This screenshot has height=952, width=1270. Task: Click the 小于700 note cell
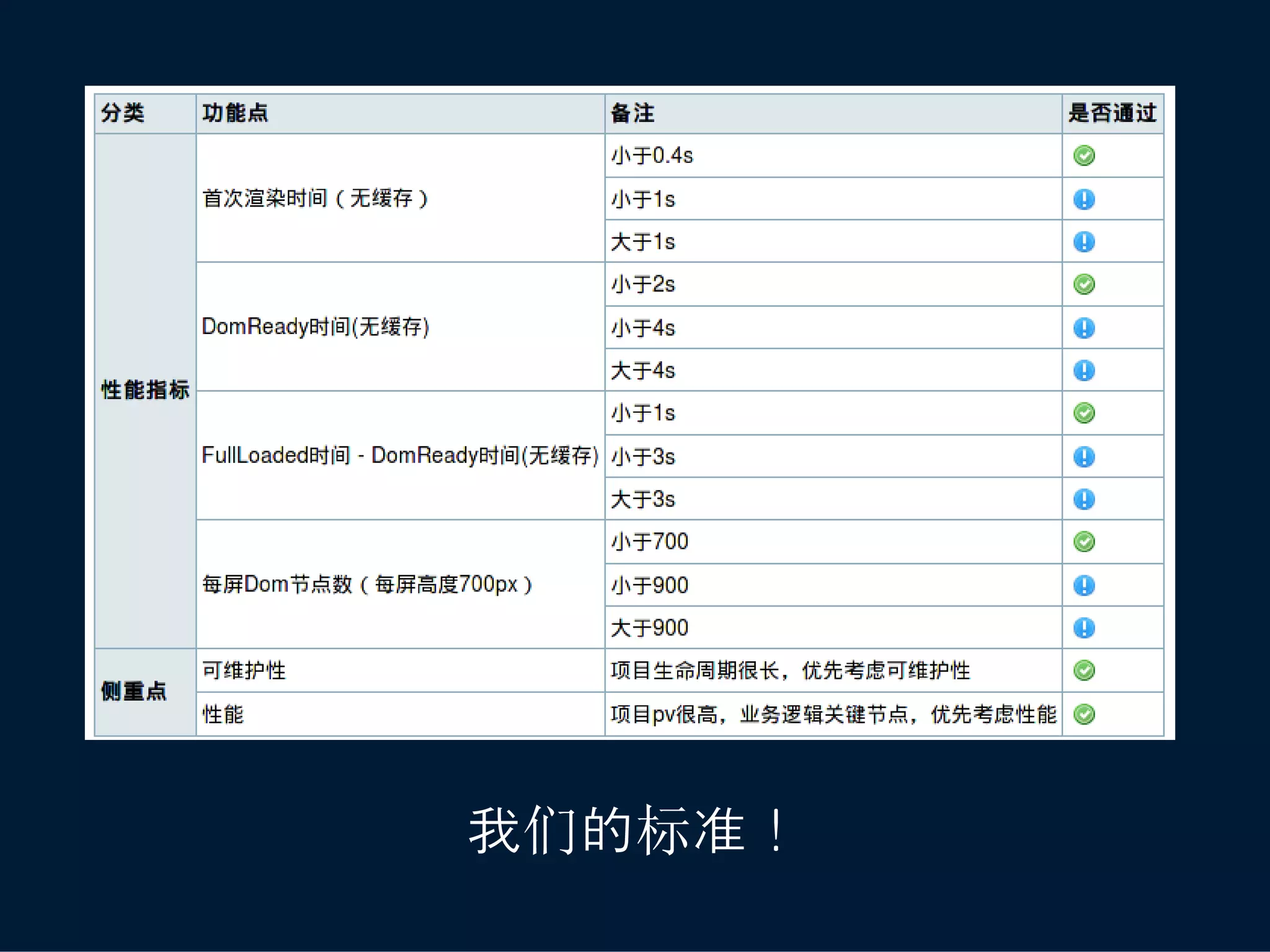(x=833, y=542)
